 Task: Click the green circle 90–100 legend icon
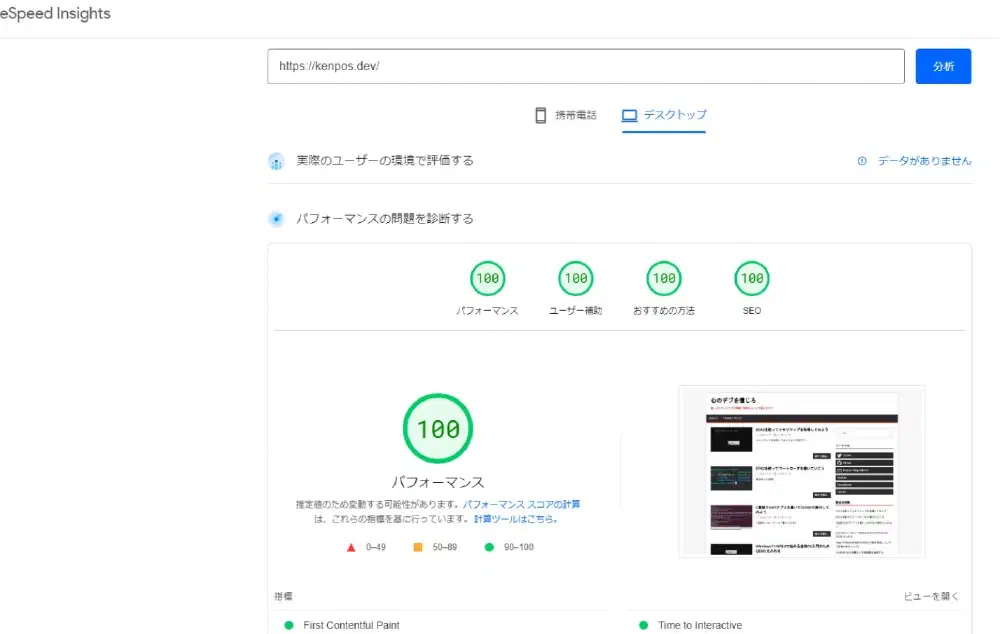coord(489,547)
